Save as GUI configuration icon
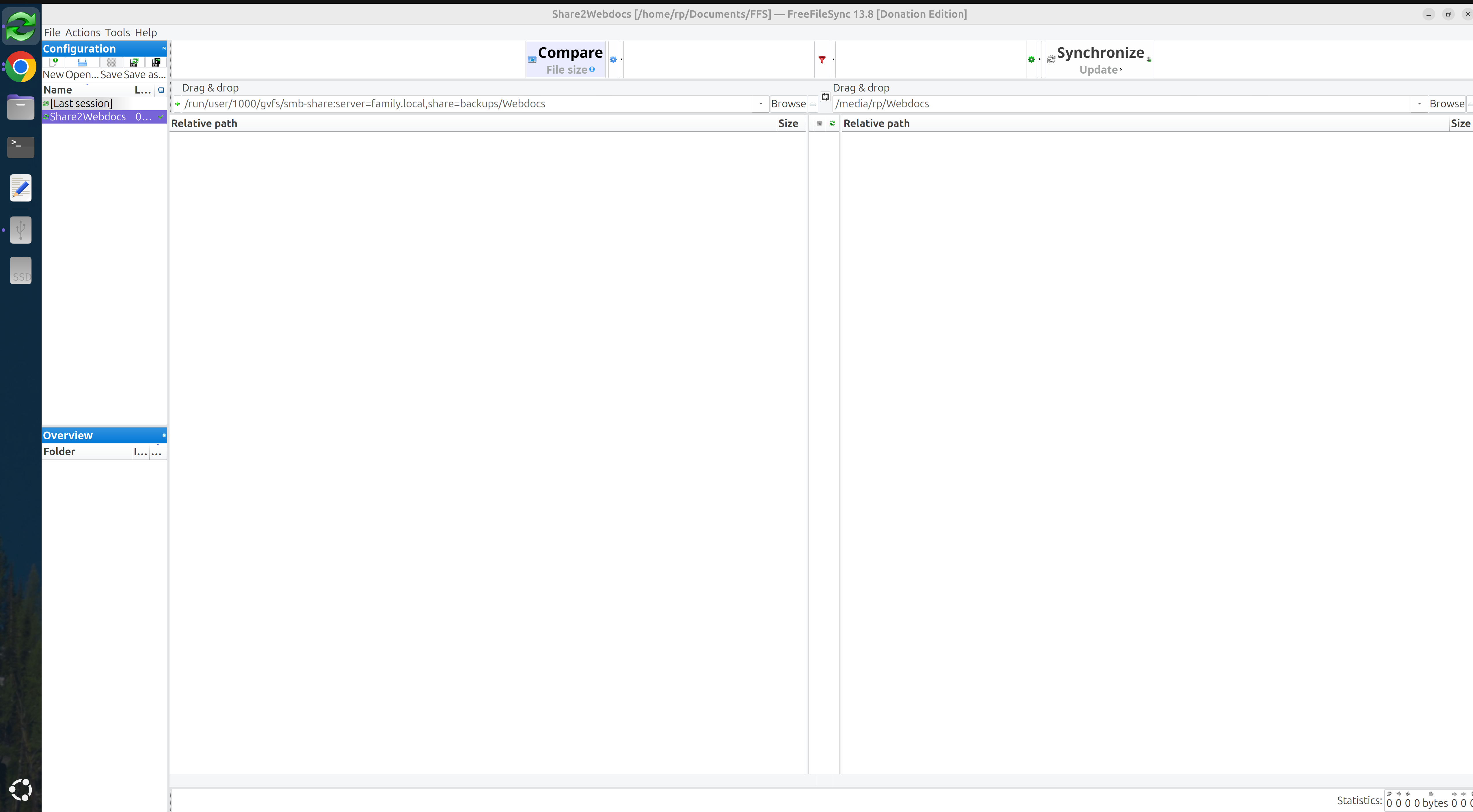 [134, 62]
